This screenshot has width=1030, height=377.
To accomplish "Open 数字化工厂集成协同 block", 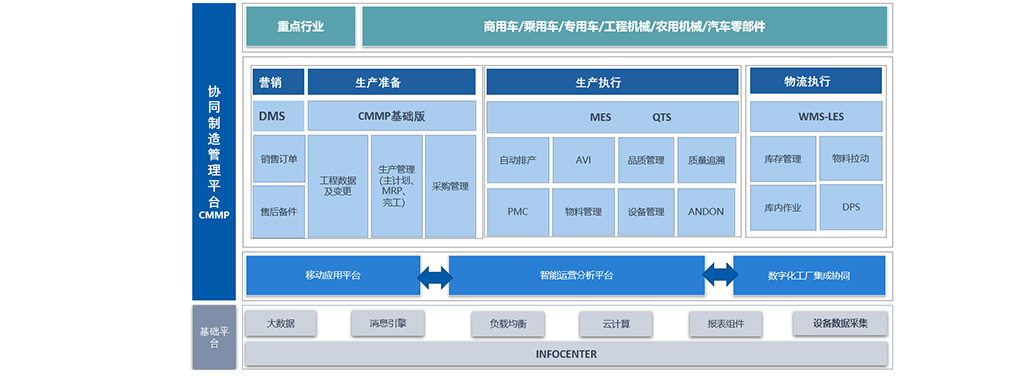I will click(809, 276).
